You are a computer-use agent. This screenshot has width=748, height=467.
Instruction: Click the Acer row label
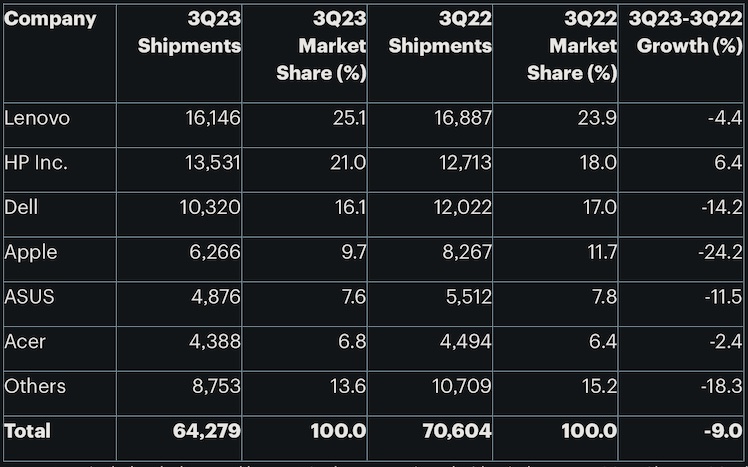[x=25, y=341]
